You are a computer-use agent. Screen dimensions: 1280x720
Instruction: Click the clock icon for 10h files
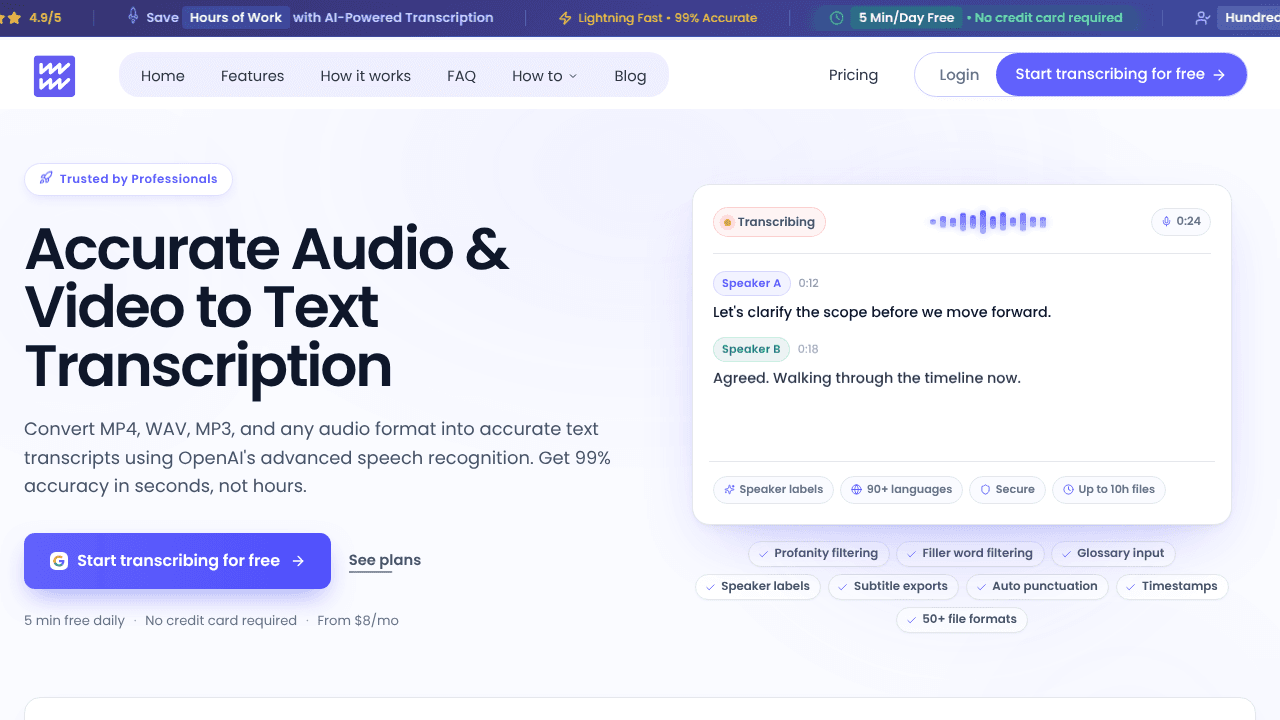coord(1068,489)
